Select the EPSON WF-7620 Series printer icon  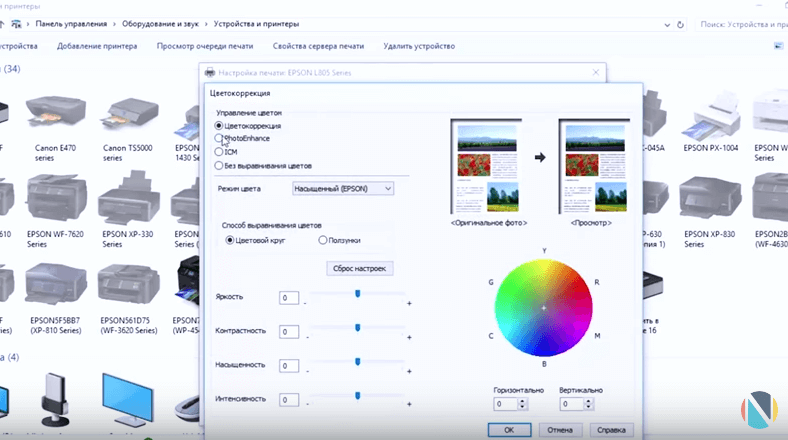(56, 198)
